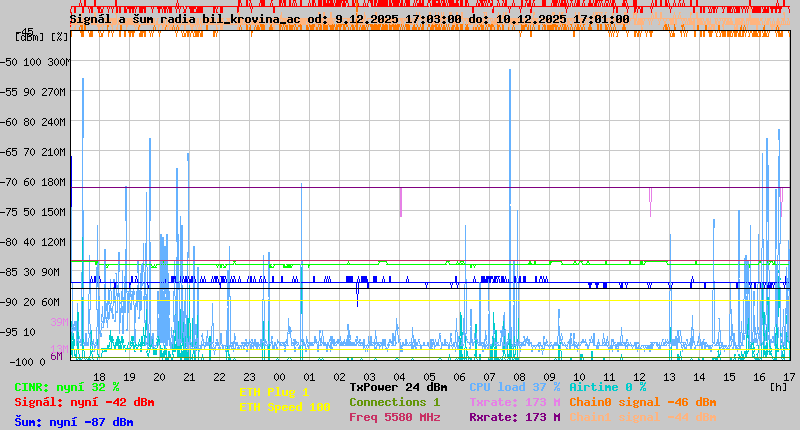
Task: Click the '-75 50 150M' y-axis label
Action: (34, 212)
